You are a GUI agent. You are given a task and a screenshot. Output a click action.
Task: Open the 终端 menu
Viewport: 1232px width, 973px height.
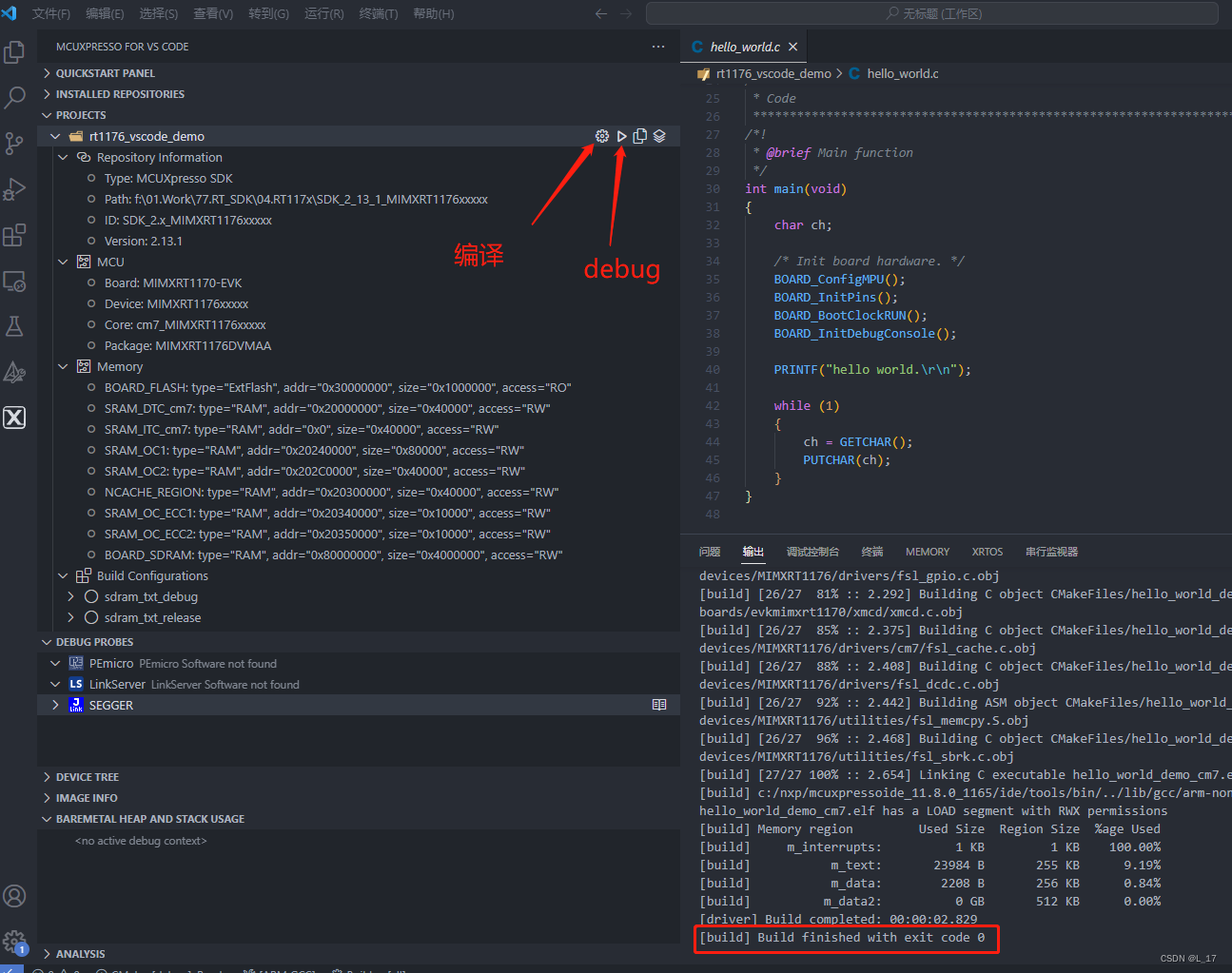click(x=379, y=13)
